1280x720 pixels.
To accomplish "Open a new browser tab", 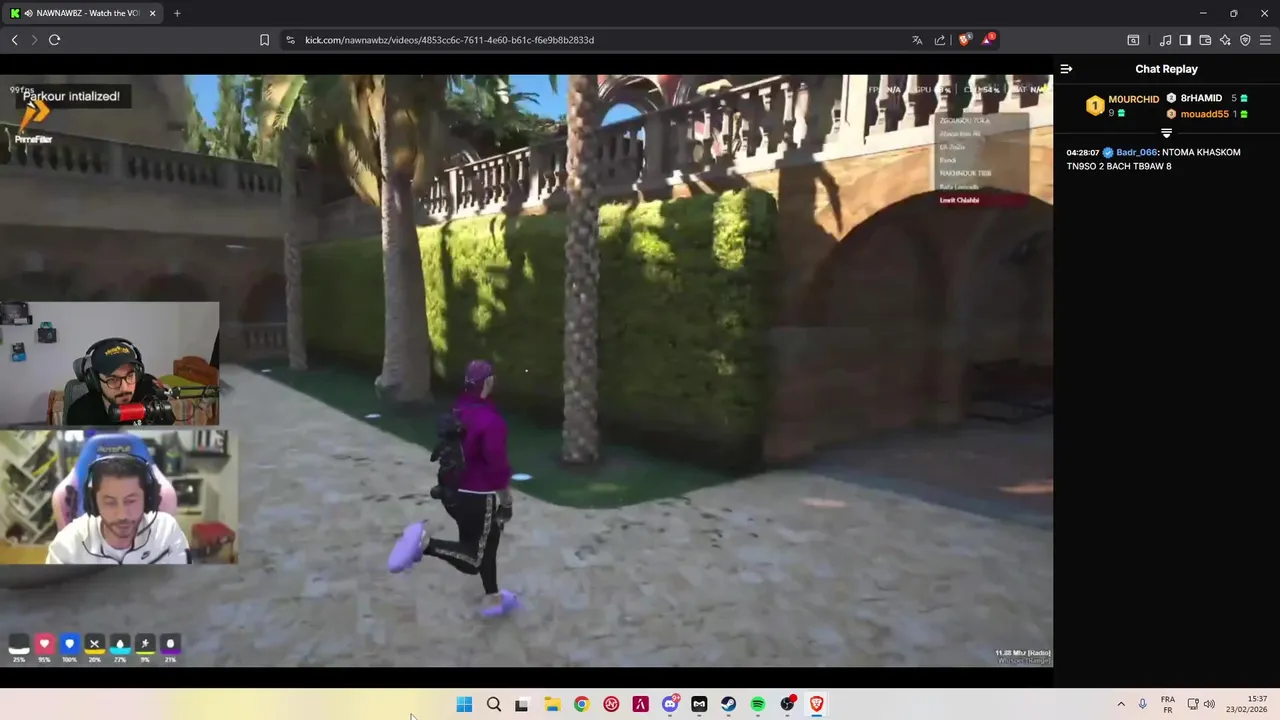I will coord(177,13).
